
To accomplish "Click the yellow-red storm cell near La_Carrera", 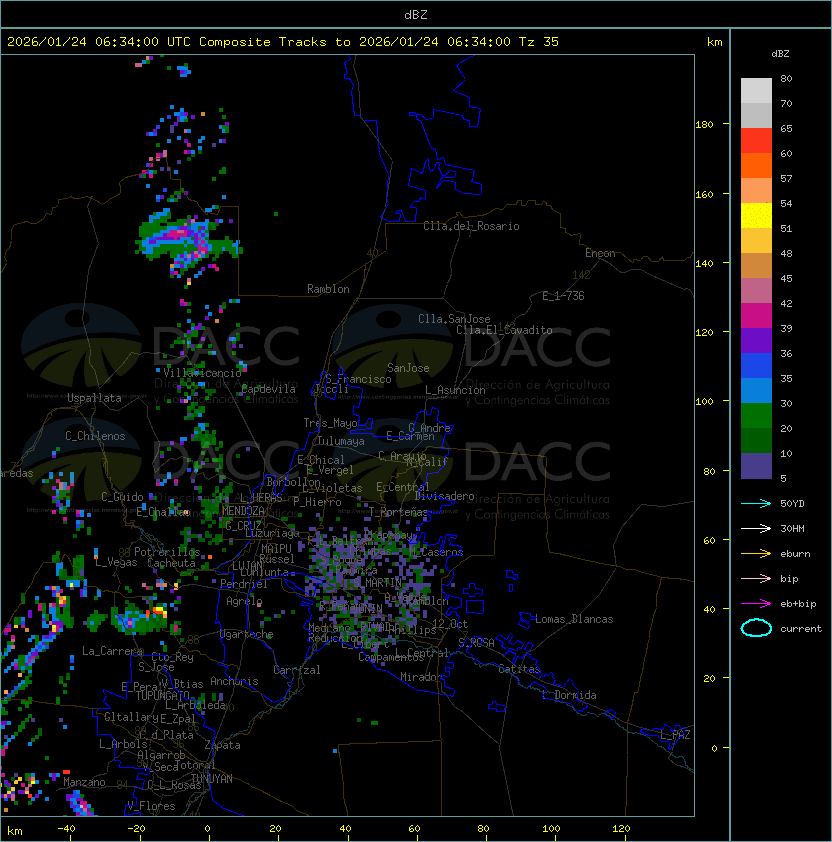I will [x=158, y=610].
